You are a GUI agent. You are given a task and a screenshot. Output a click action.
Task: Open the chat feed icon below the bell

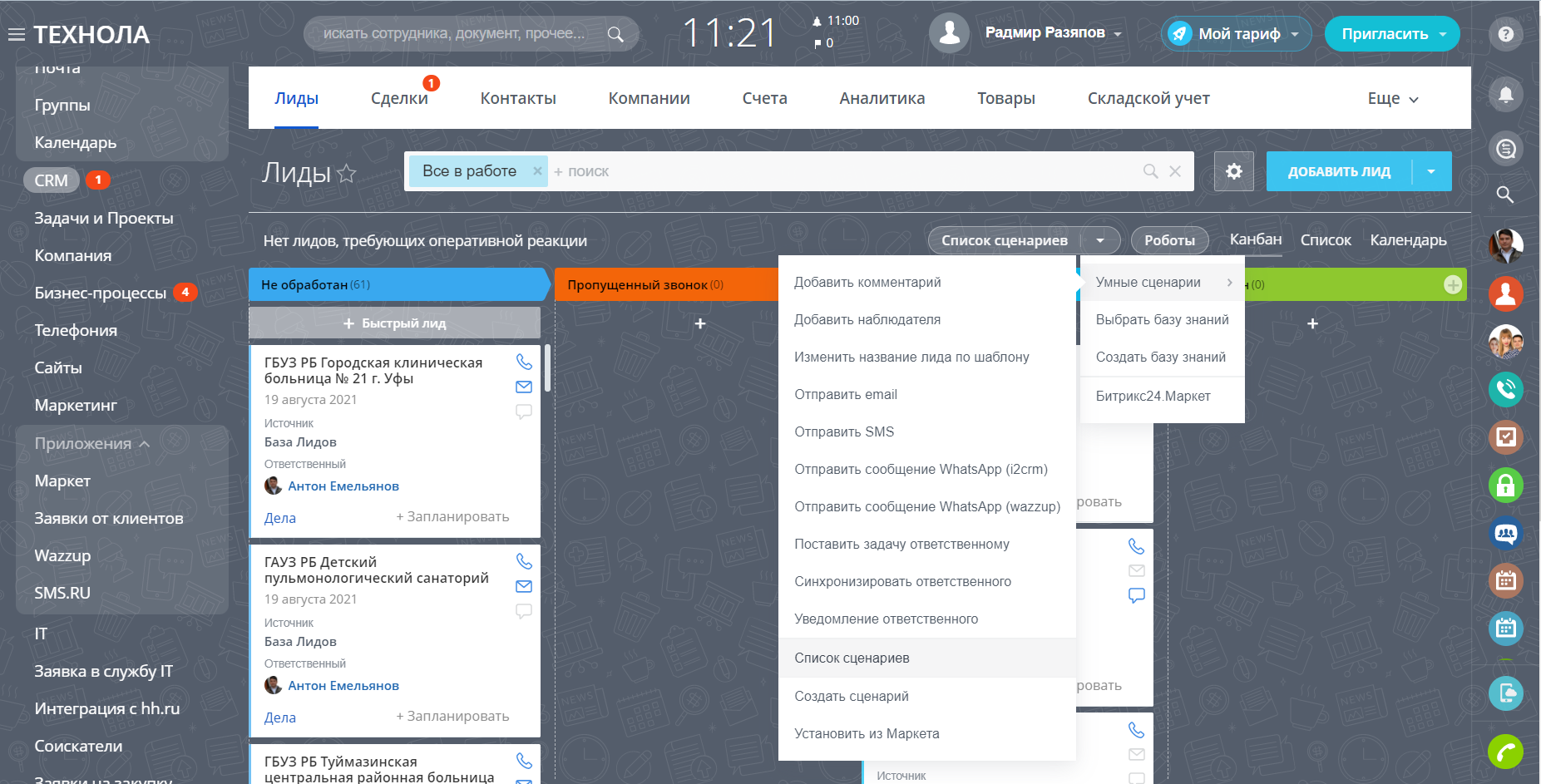[1506, 149]
